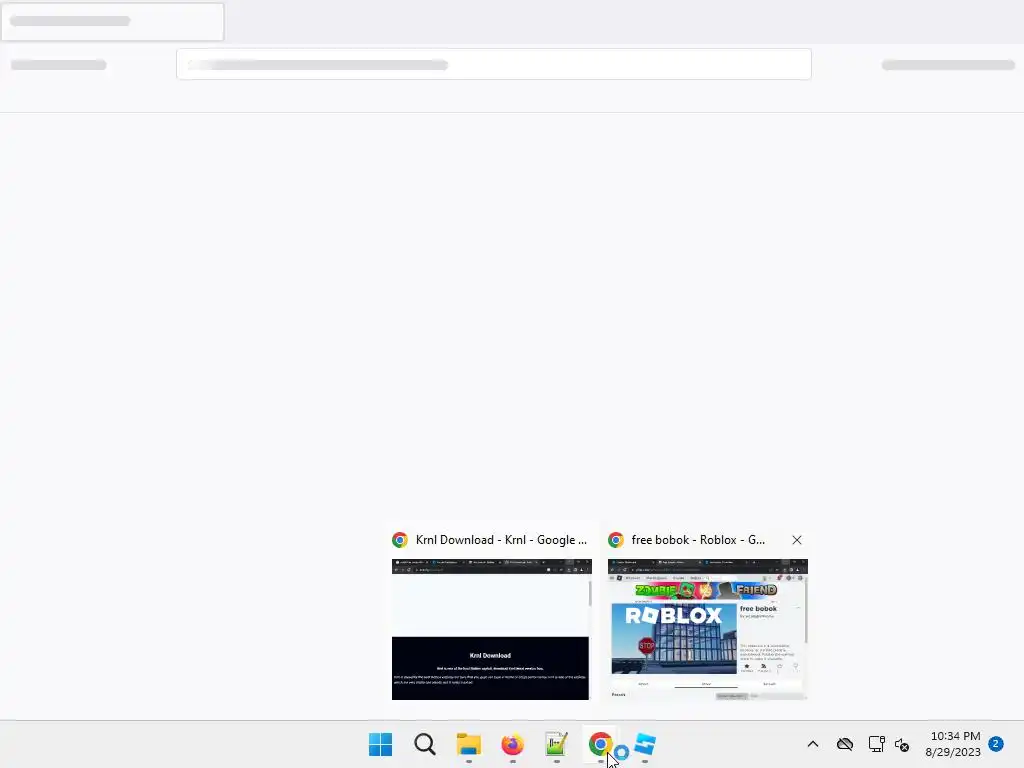Open the green notepad app on taskbar
Viewport: 1024px width, 768px height.
coord(556,744)
